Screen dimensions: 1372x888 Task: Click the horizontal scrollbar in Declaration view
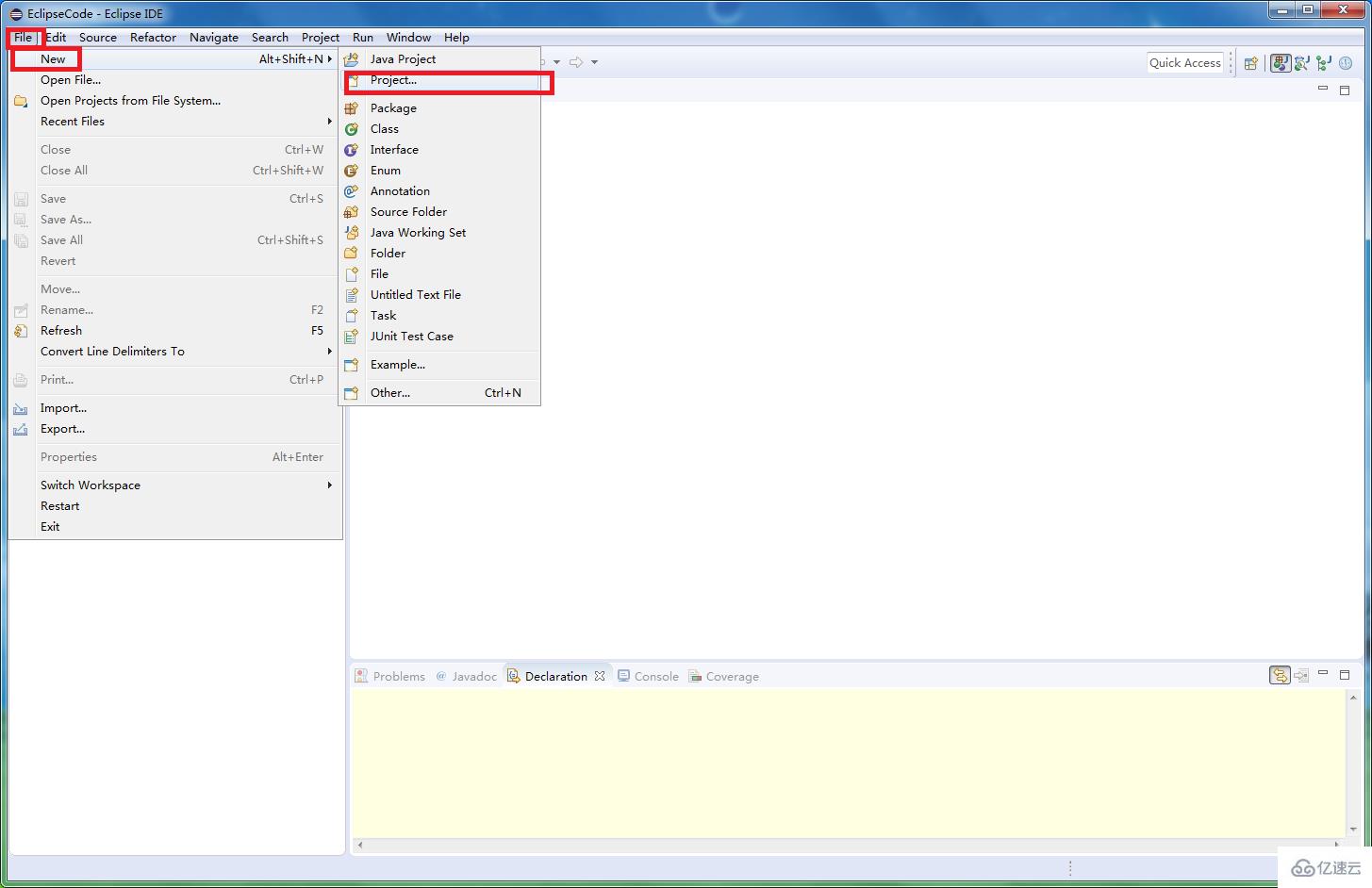pyautogui.click(x=848, y=845)
